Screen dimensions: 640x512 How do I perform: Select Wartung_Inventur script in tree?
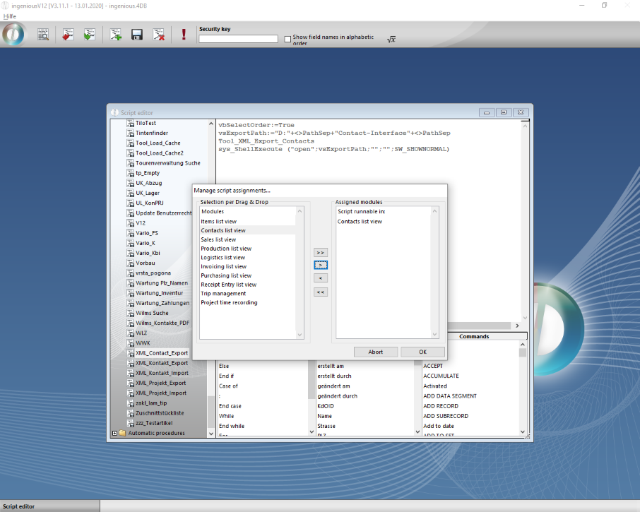[159, 293]
